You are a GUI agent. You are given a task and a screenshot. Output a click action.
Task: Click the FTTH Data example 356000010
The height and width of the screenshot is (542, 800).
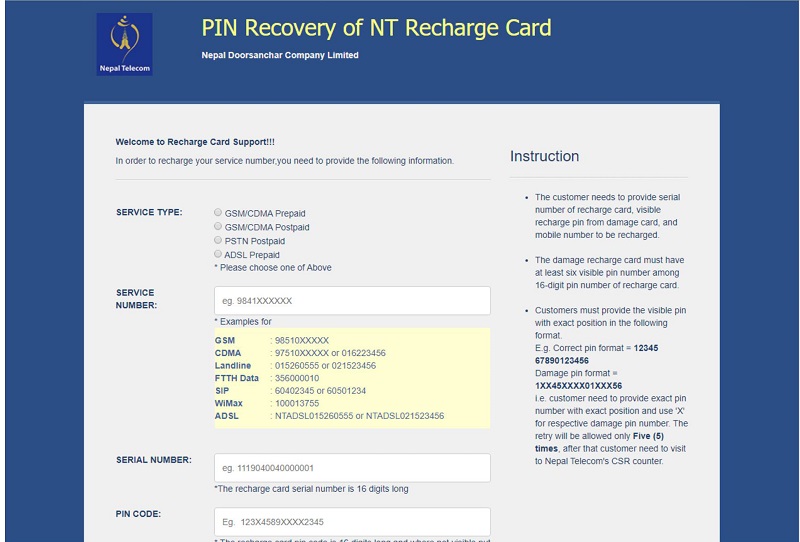tap(267, 378)
